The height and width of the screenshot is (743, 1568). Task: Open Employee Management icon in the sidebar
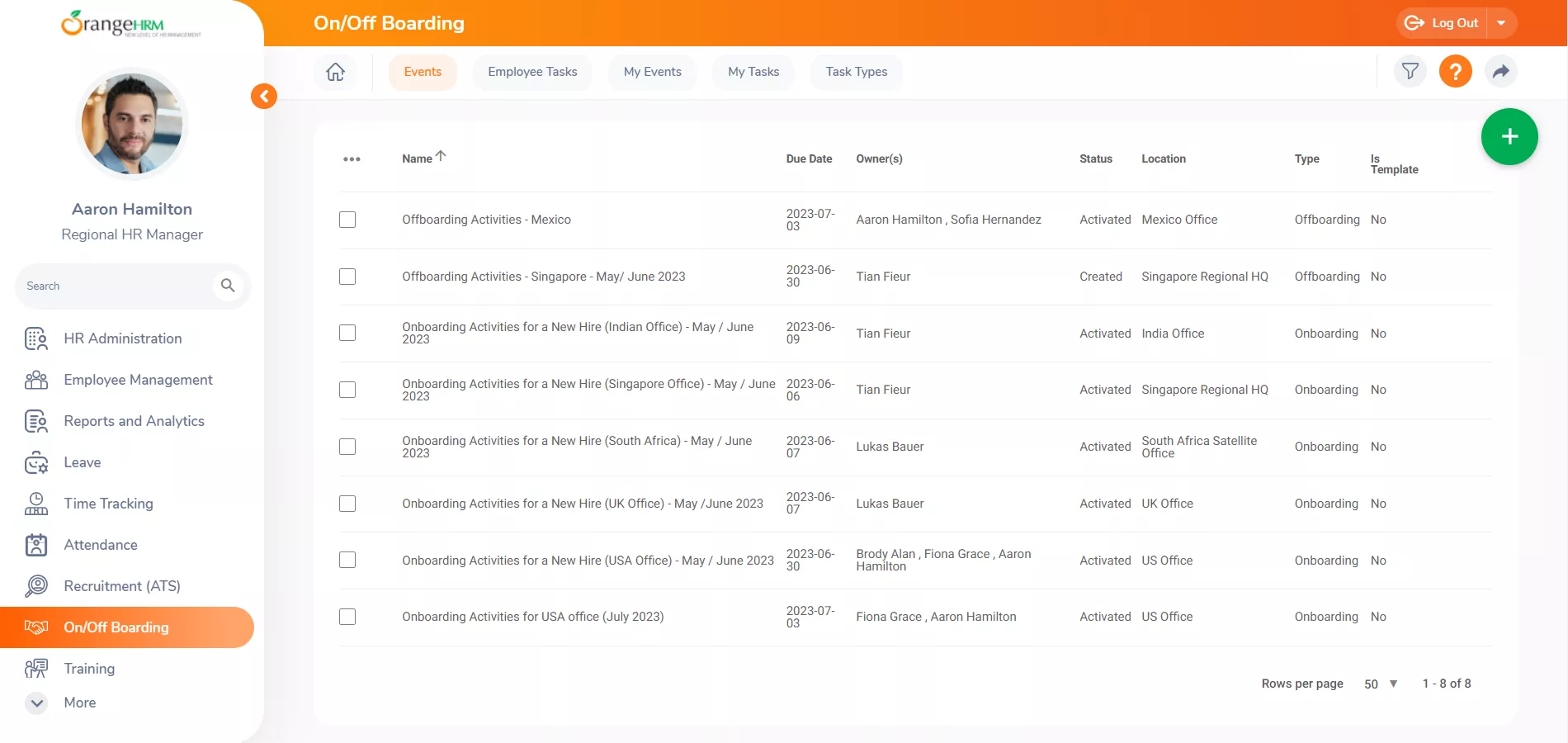point(36,380)
